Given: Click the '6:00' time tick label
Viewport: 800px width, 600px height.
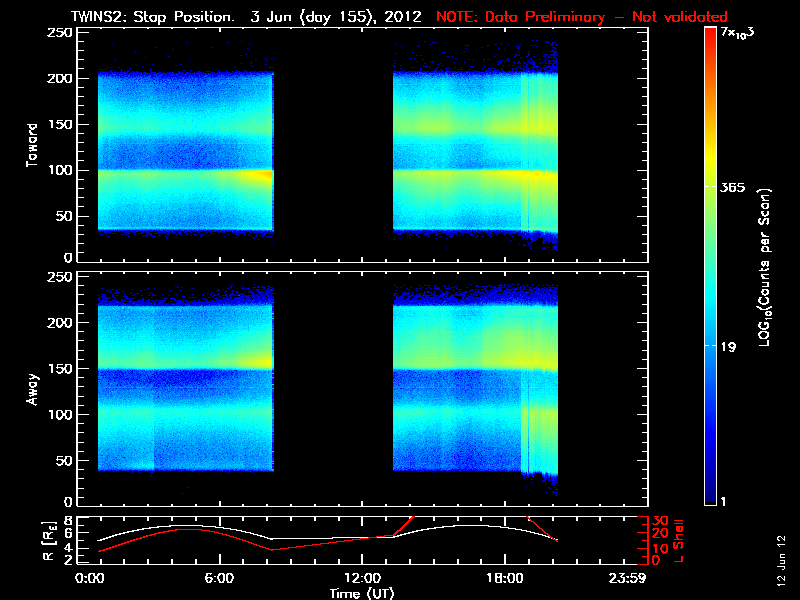Looking at the screenshot, I should click(x=219, y=579).
